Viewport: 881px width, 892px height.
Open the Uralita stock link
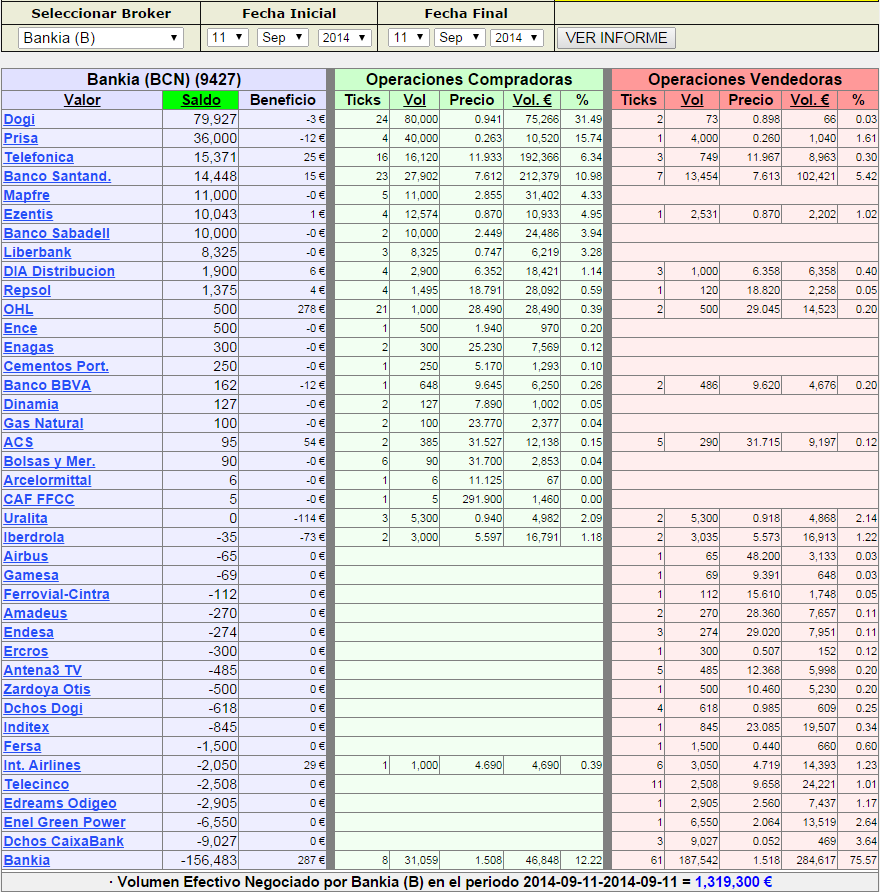(26, 518)
